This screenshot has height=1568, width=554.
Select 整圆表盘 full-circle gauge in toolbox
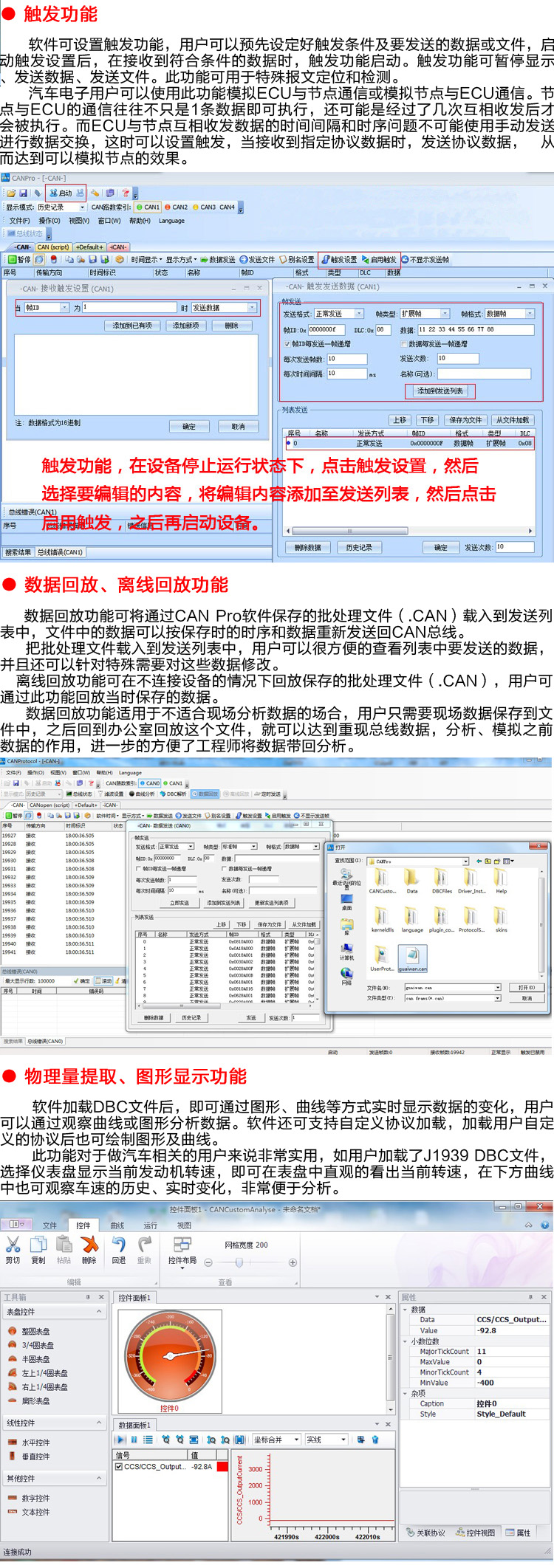30,1331
